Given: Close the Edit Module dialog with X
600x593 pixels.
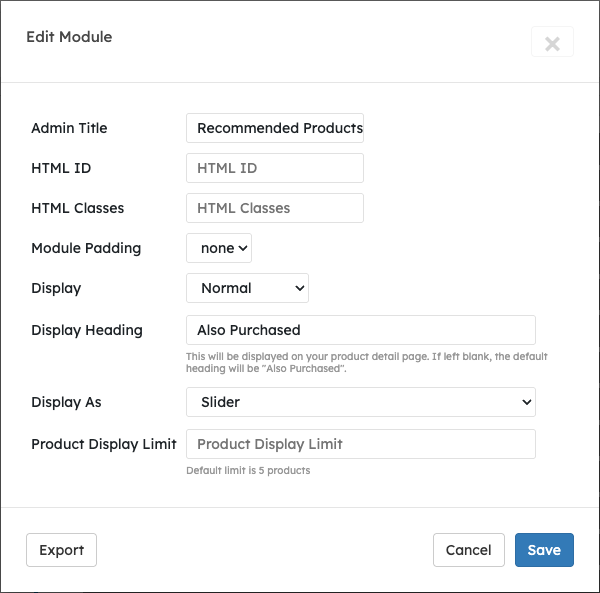Looking at the screenshot, I should pos(552,42).
